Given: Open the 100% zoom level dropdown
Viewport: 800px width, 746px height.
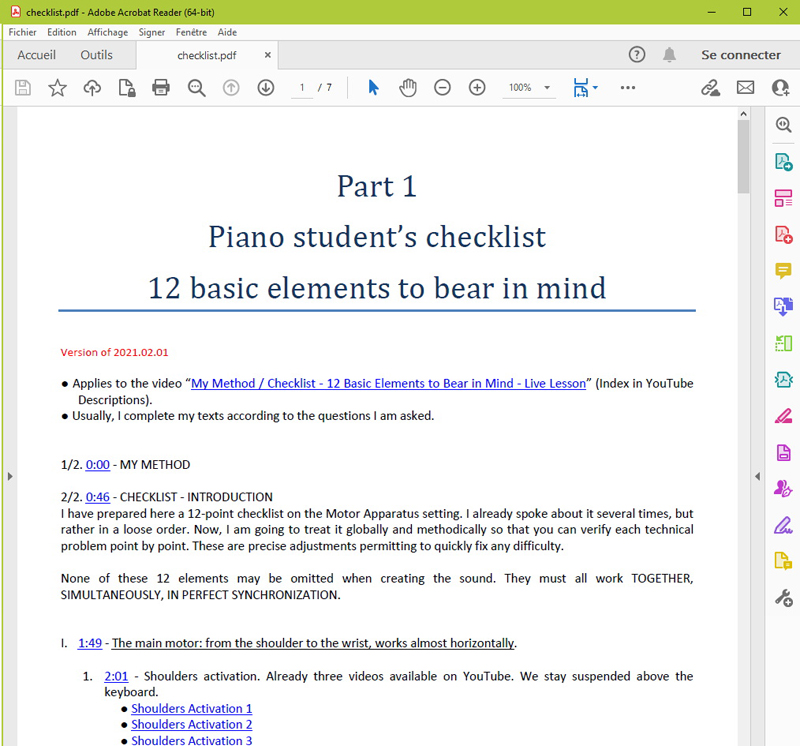Looking at the screenshot, I should (529, 88).
